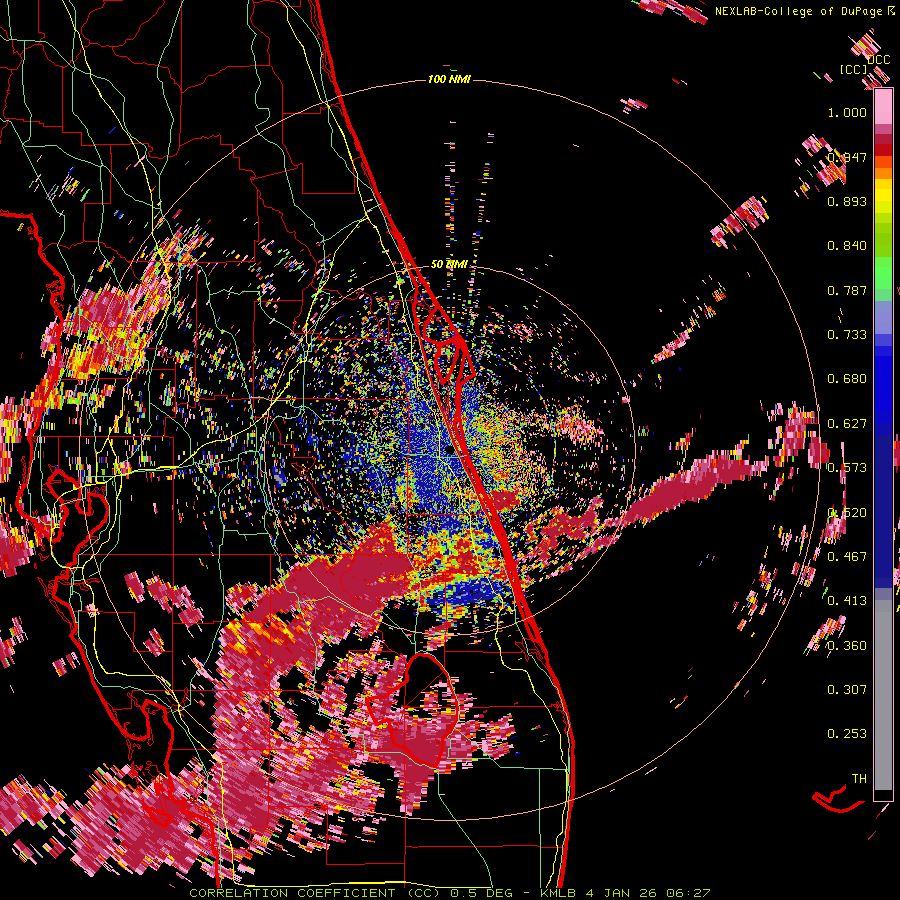
Task: Click the 0.5 DEG elevation text
Action: pyautogui.click(x=481, y=893)
